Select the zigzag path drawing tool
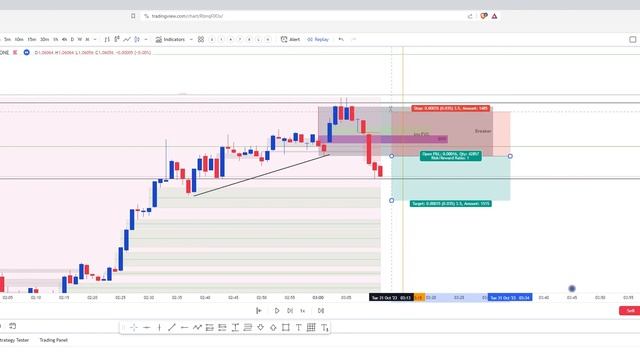 click(197, 327)
